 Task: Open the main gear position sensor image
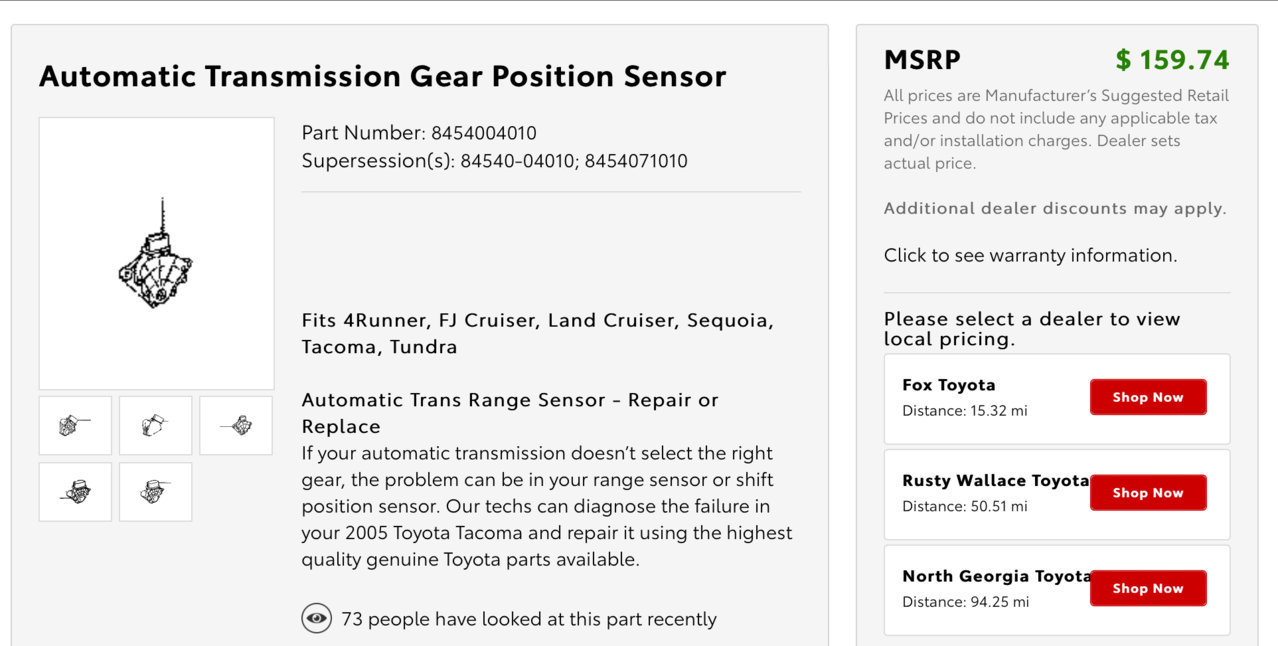156,253
